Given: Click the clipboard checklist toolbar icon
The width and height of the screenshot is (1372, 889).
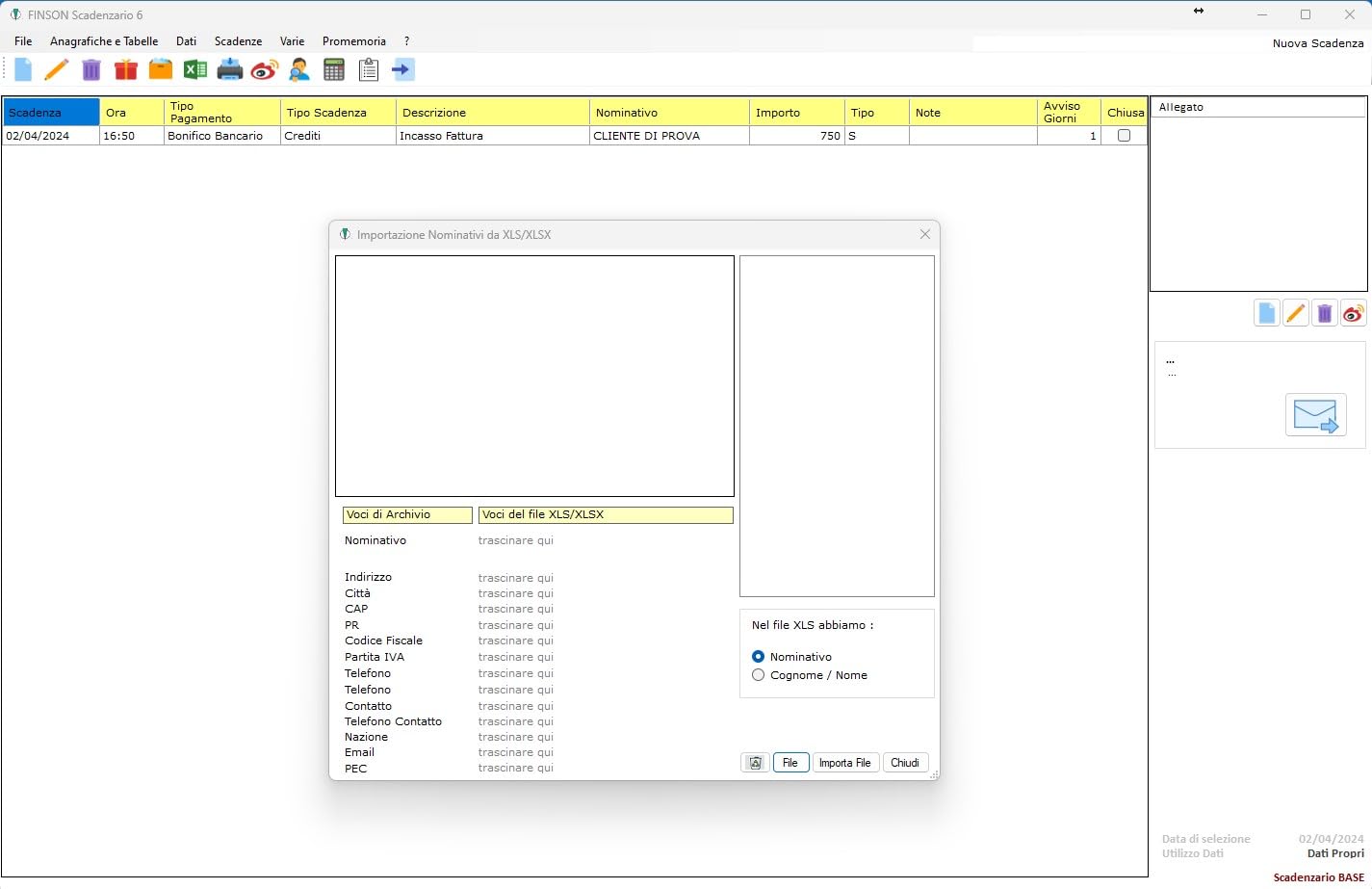Looking at the screenshot, I should coord(368,69).
